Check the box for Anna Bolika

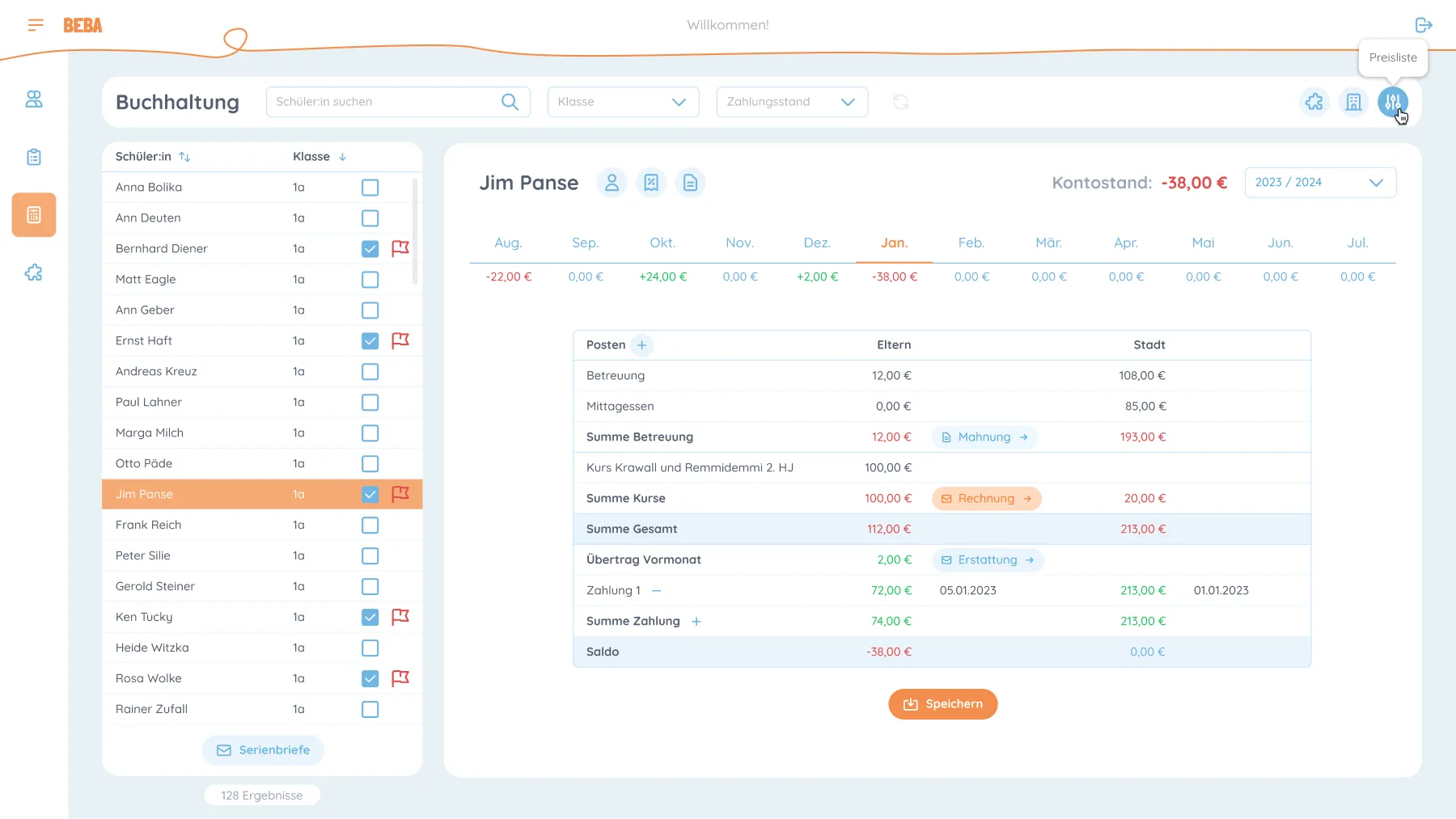point(370,188)
